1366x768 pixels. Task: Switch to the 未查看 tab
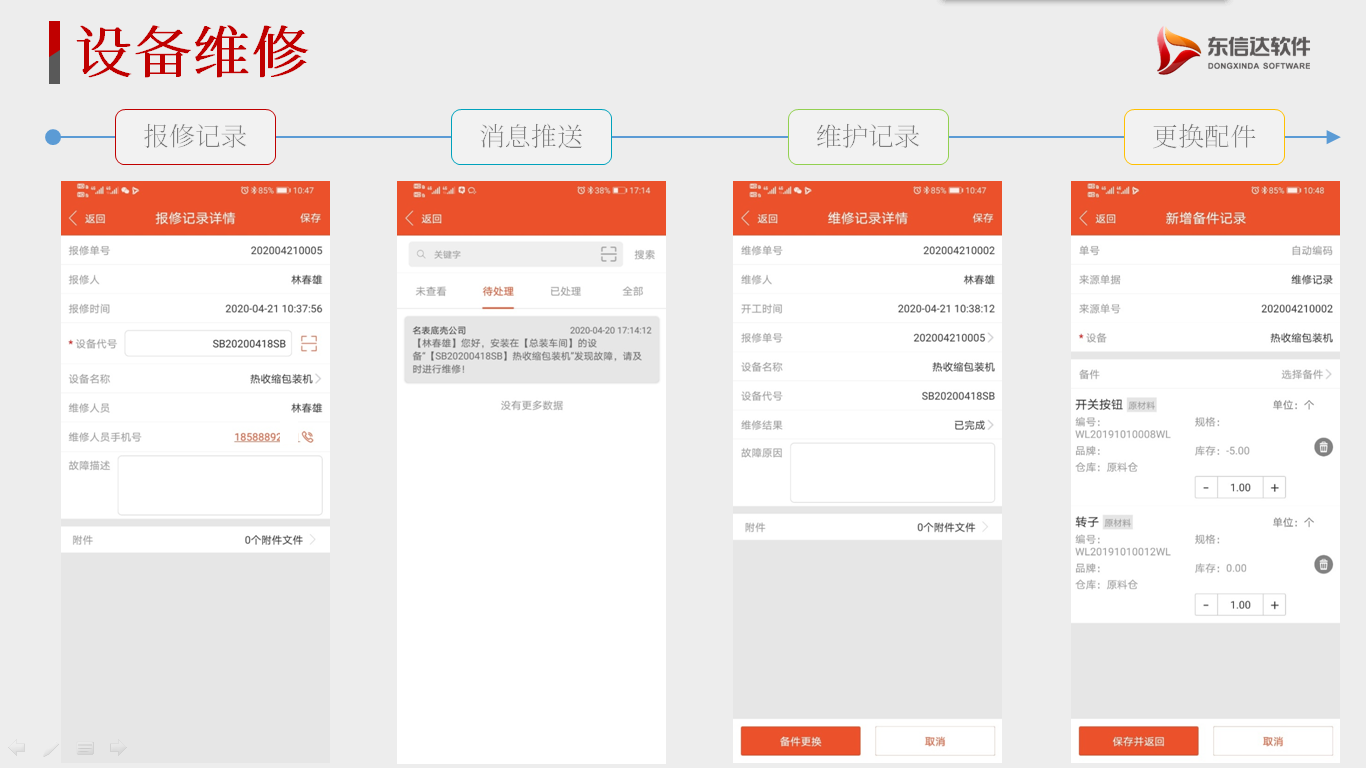coord(431,291)
